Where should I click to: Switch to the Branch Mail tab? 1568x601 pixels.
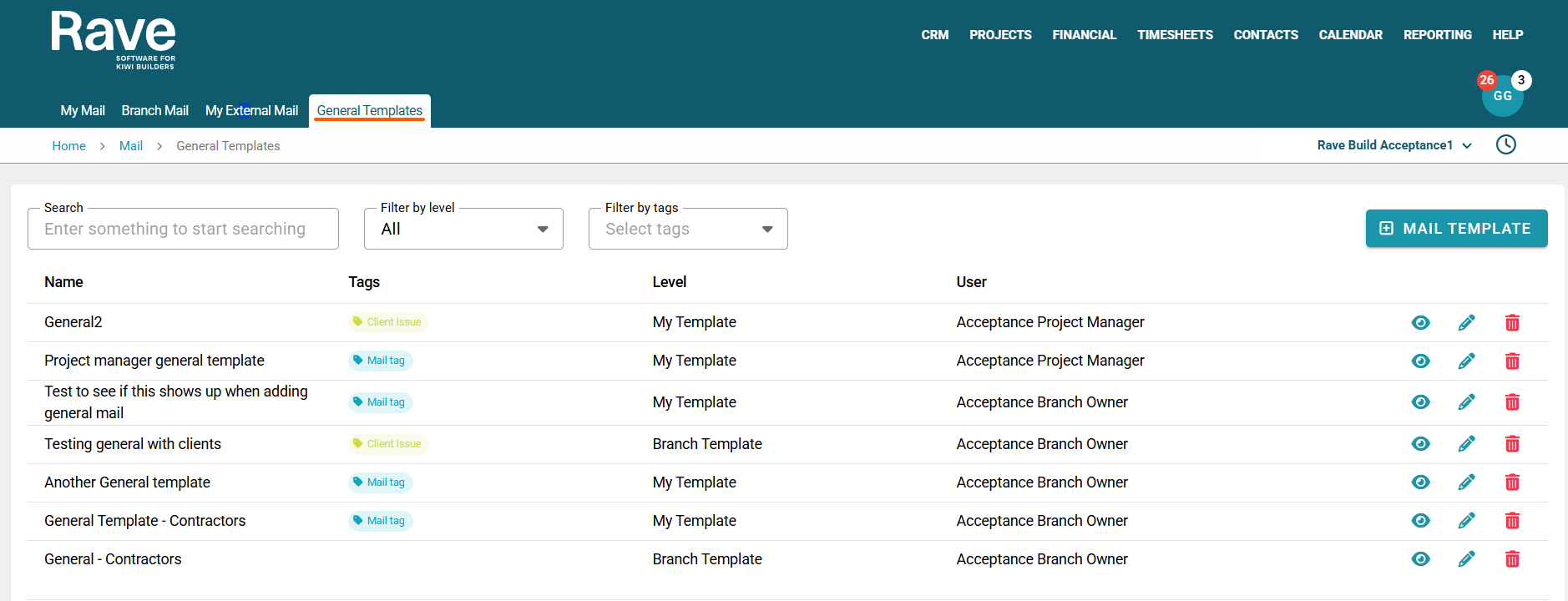pos(154,111)
